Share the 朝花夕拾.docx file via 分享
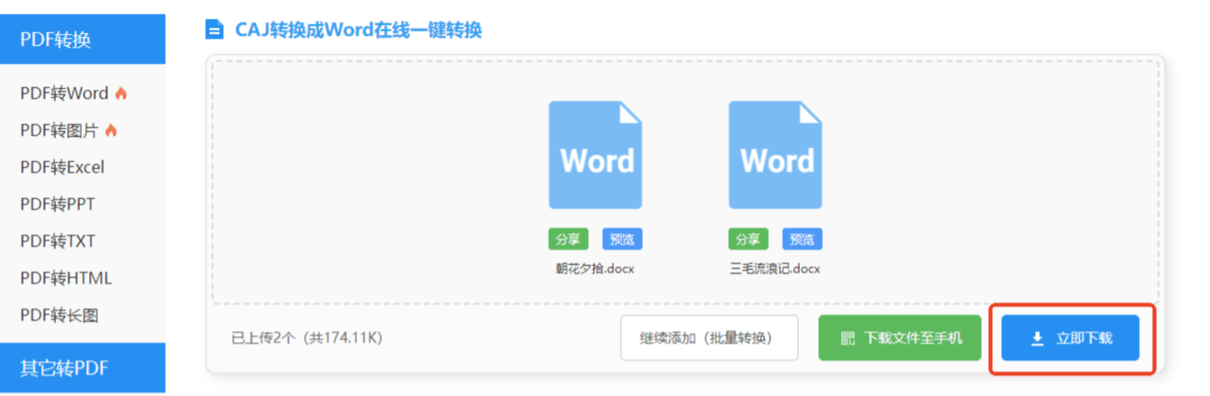This screenshot has height=396, width=1210. click(x=568, y=239)
